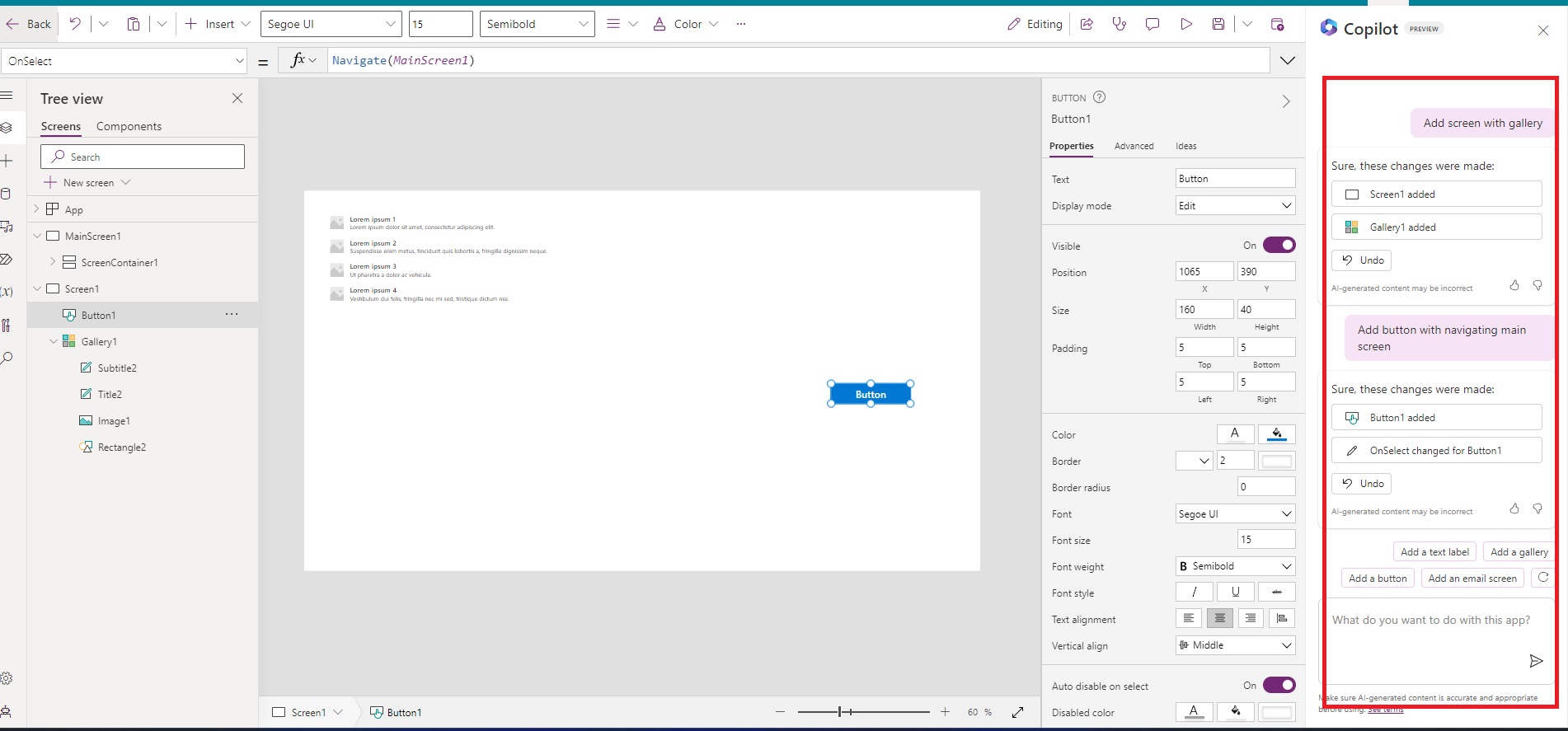
Task: Toggle italic font style
Action: [1194, 593]
